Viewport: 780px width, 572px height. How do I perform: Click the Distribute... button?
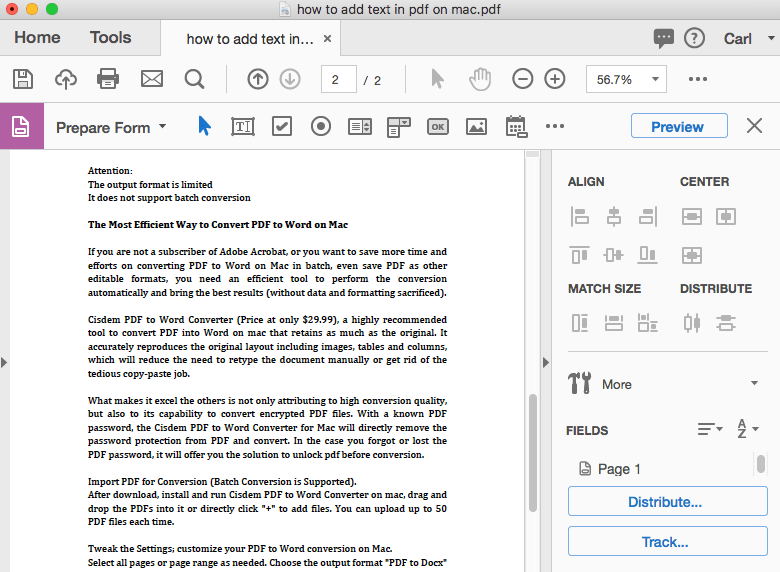(x=668, y=501)
